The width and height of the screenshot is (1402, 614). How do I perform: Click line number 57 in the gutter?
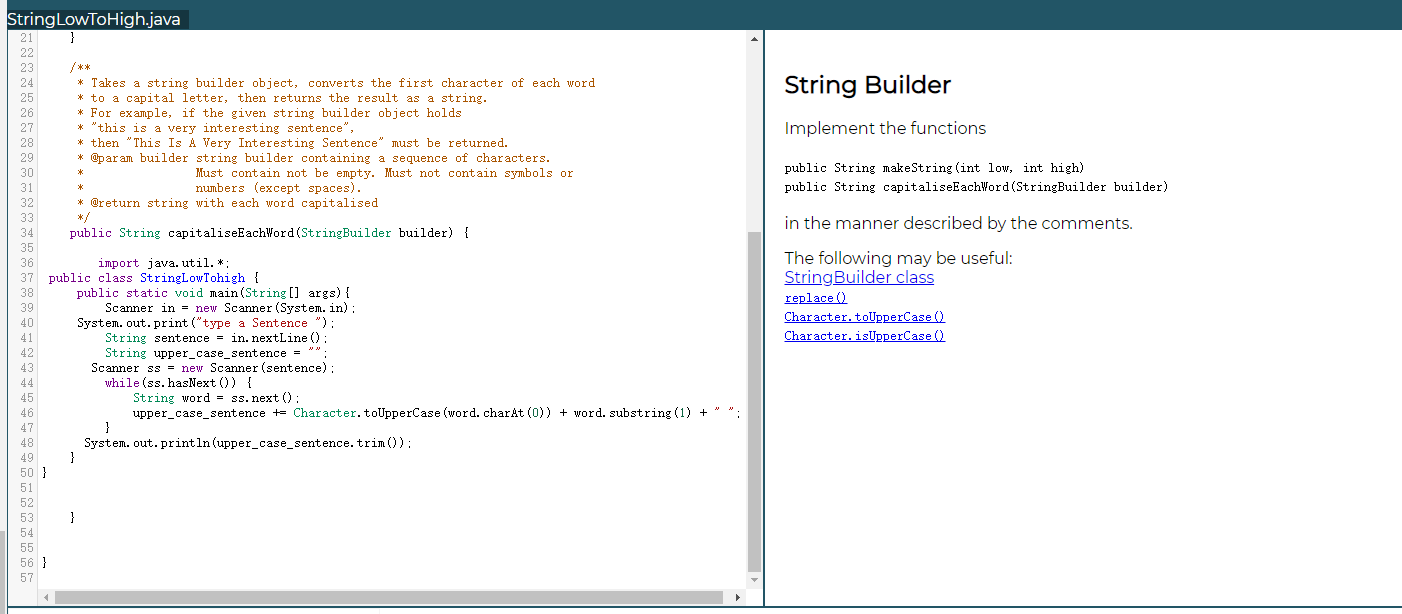click(27, 578)
